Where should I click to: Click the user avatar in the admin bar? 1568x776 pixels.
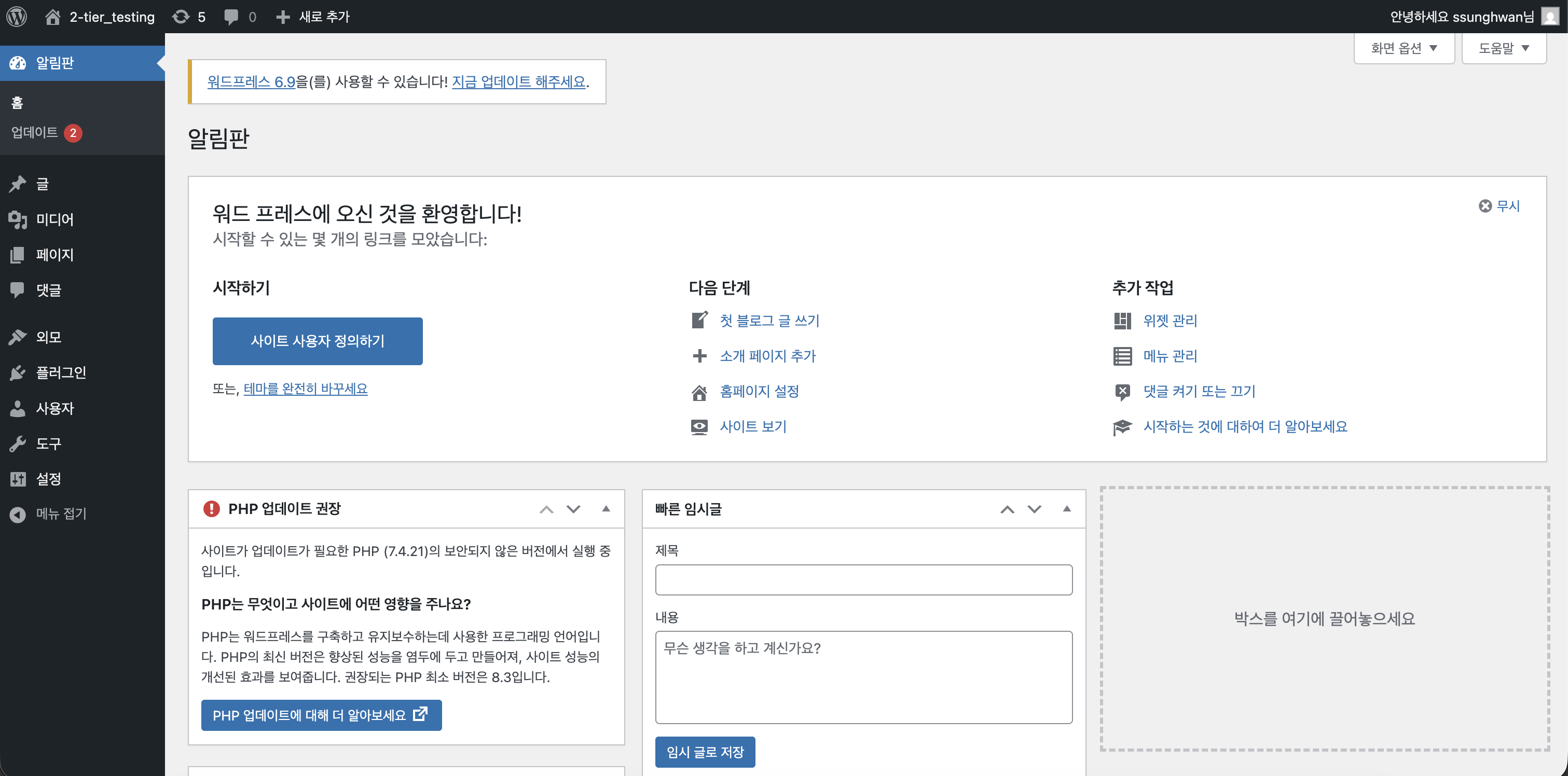1550,17
